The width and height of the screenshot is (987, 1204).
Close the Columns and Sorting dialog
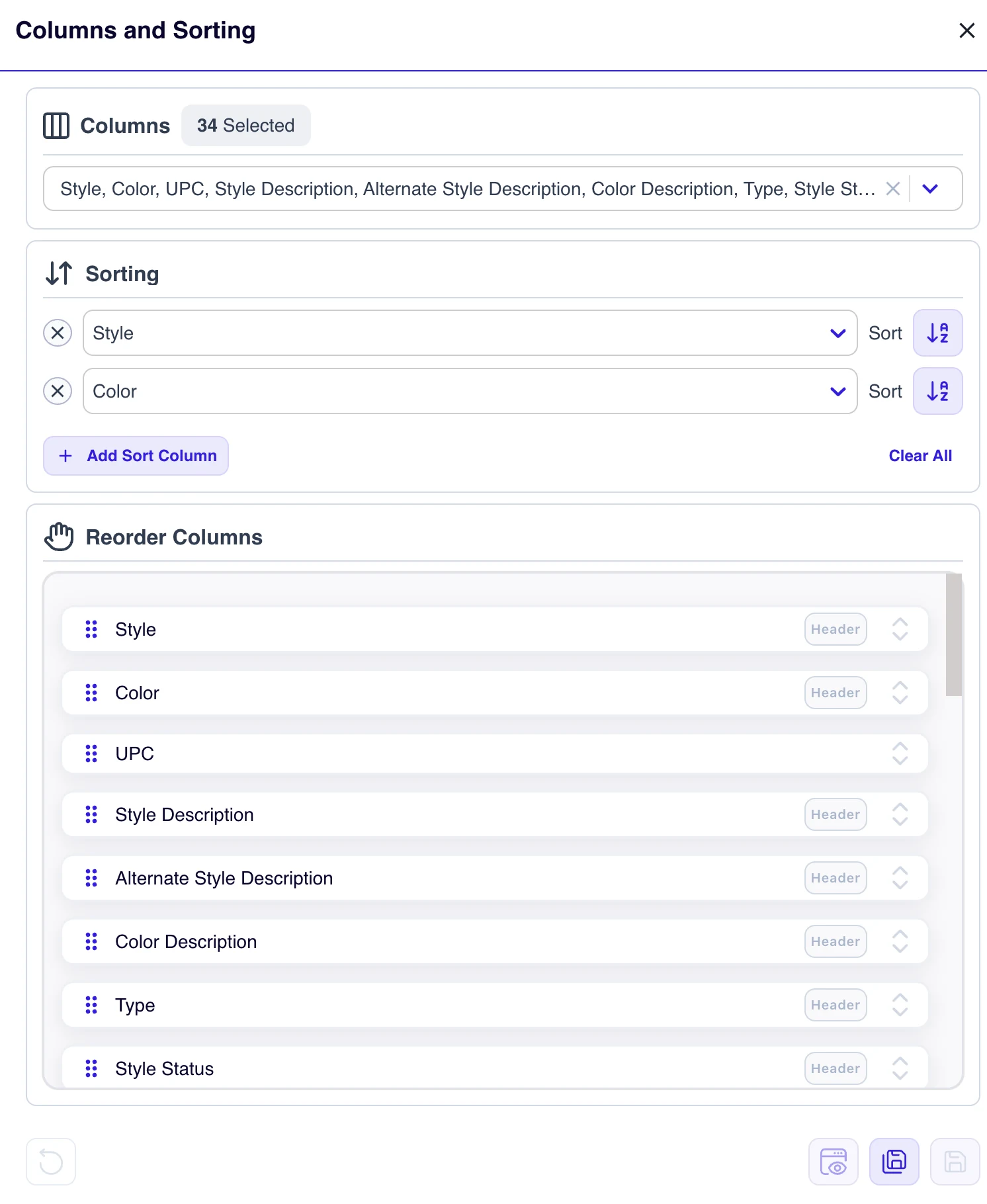click(x=966, y=30)
